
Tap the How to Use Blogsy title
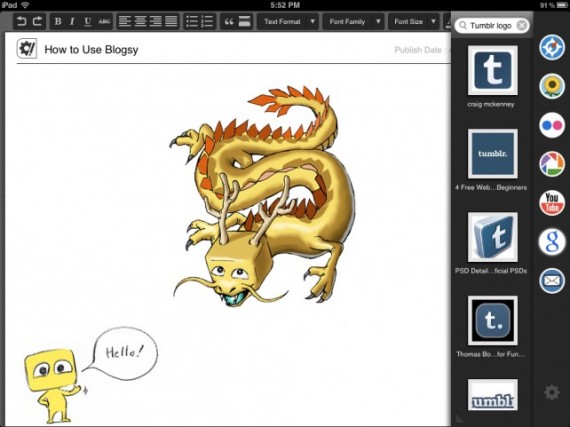click(91, 49)
